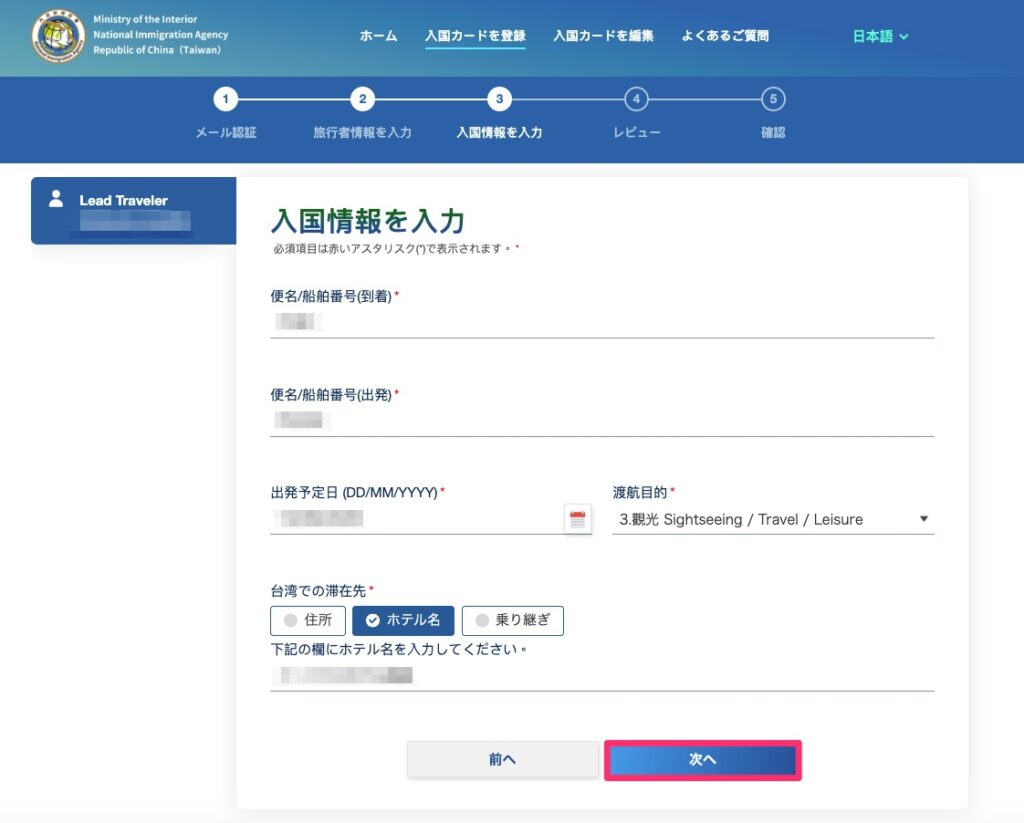Click step 5 circle 確認

(x=772, y=99)
